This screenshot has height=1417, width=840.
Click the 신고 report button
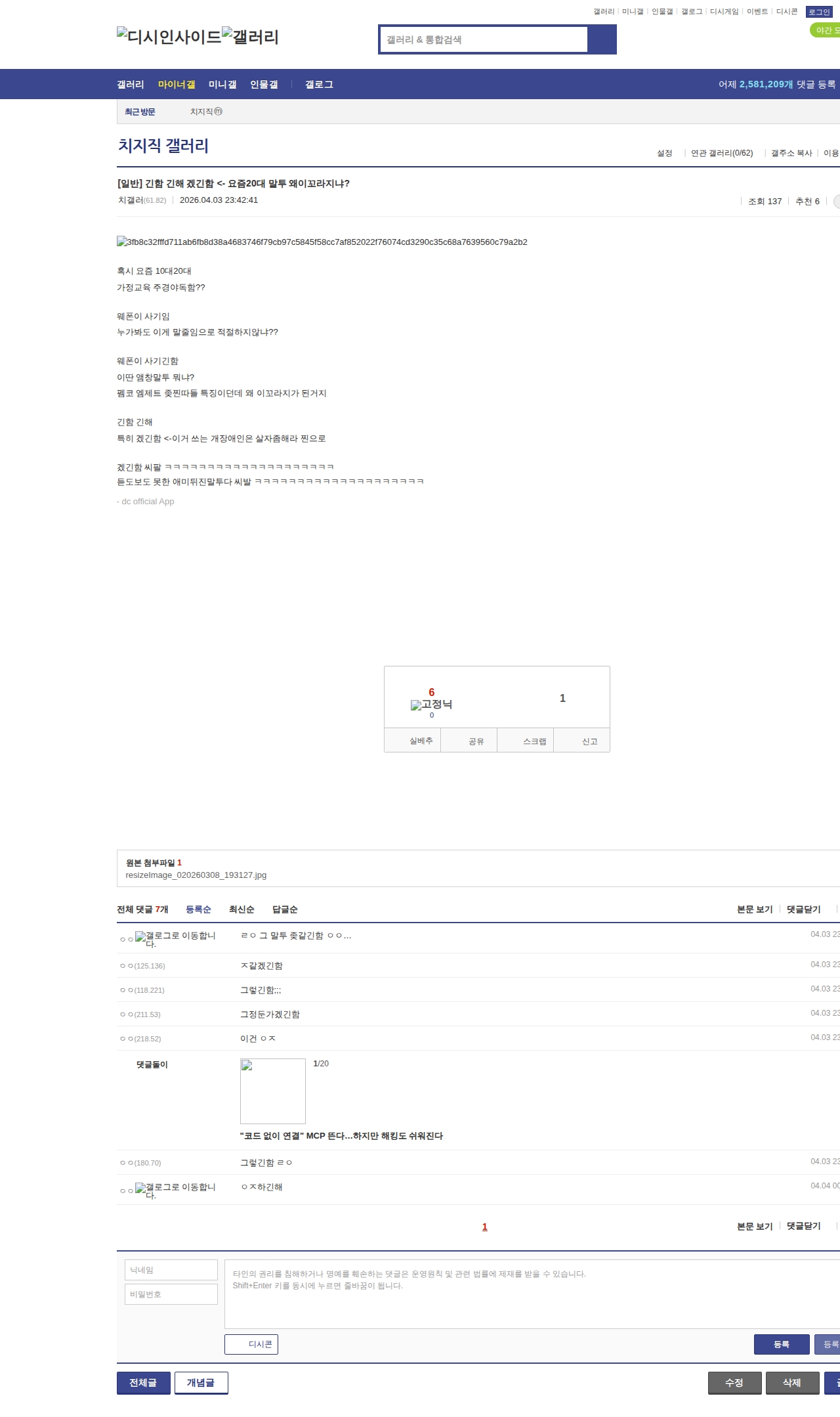coord(589,741)
